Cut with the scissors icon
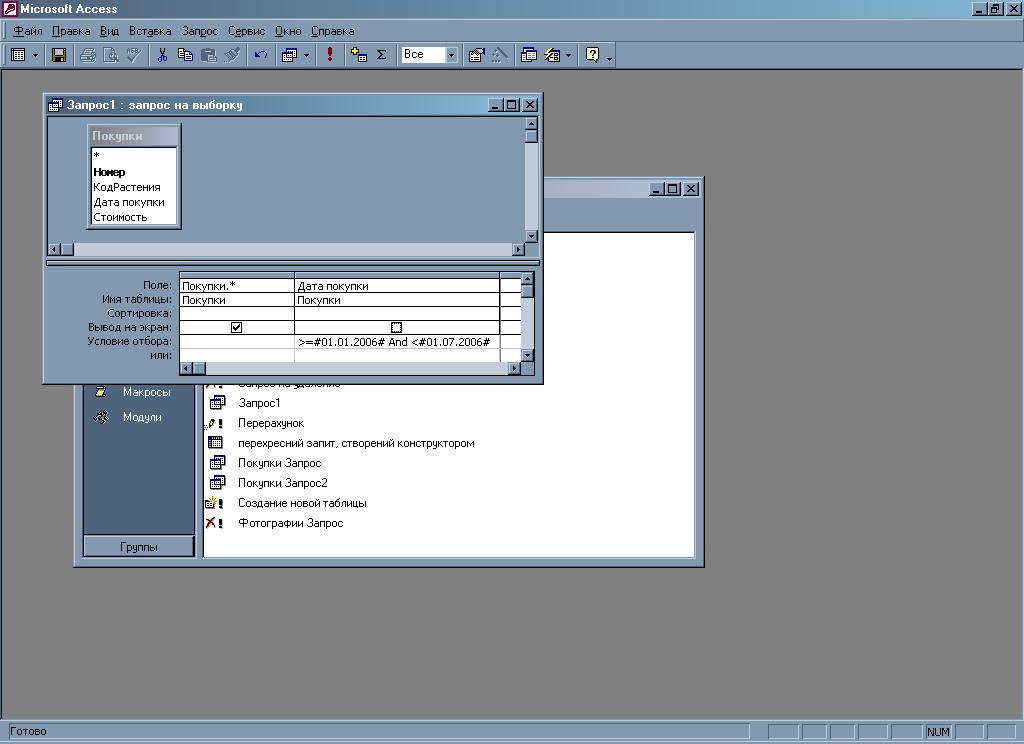This screenshot has width=1024, height=744. (x=162, y=55)
